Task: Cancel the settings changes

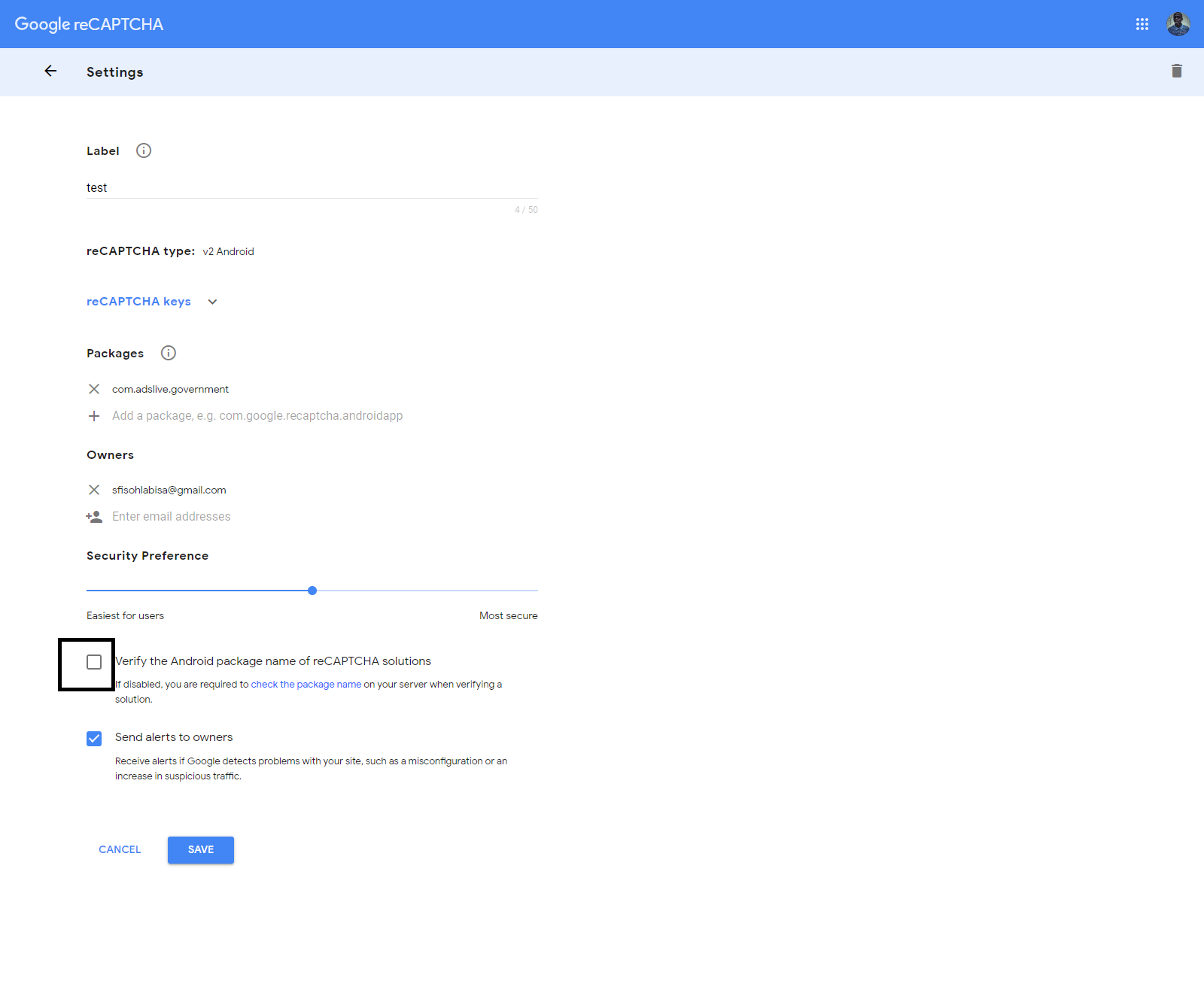Action: coord(120,850)
